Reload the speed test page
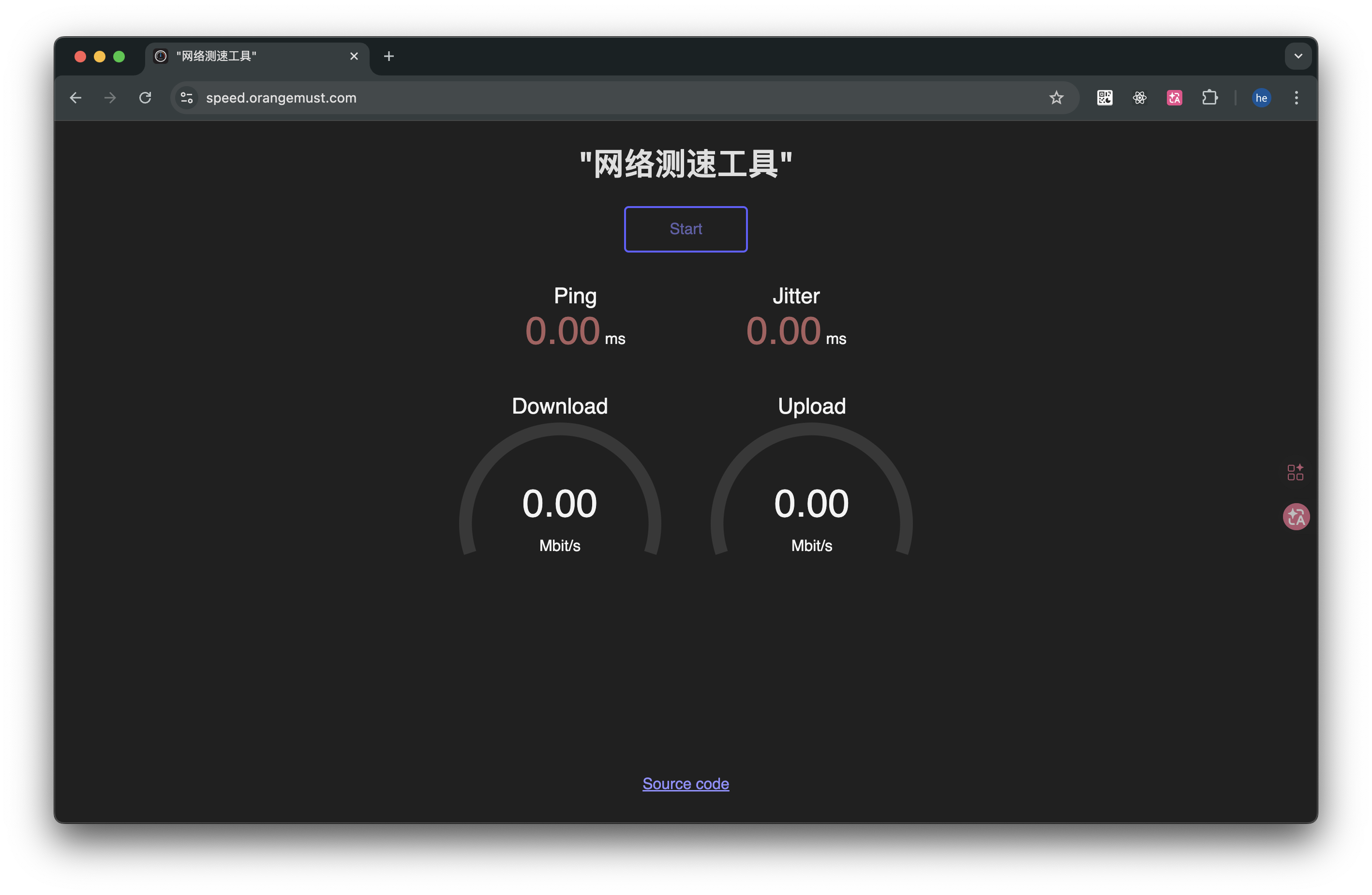1372x895 pixels. [x=145, y=97]
